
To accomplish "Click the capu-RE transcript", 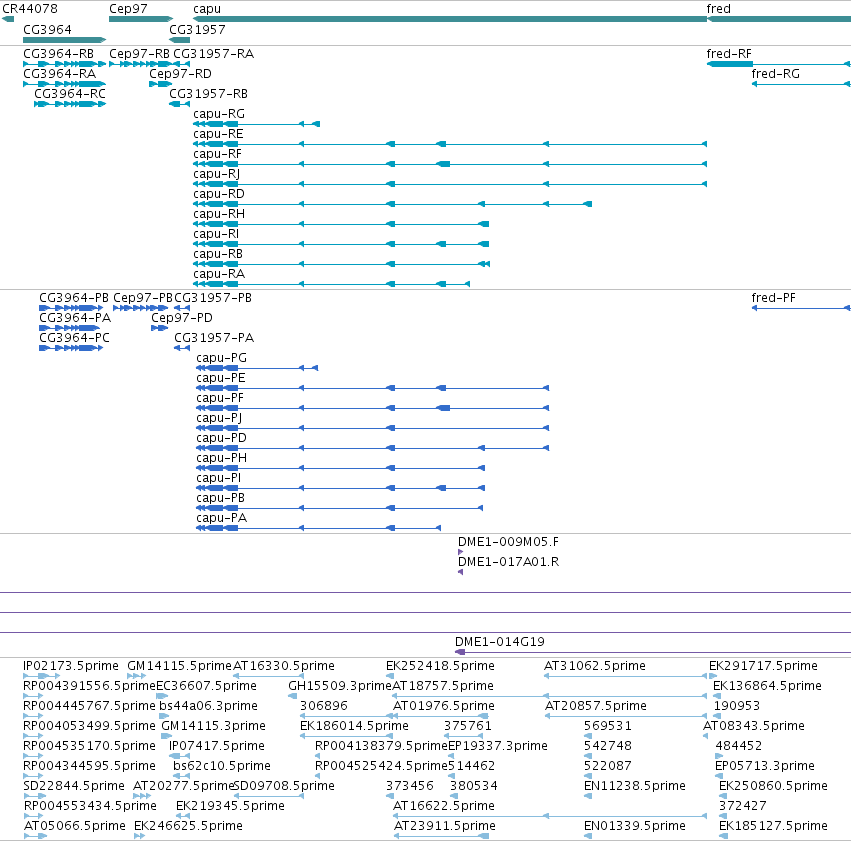I will click(450, 144).
